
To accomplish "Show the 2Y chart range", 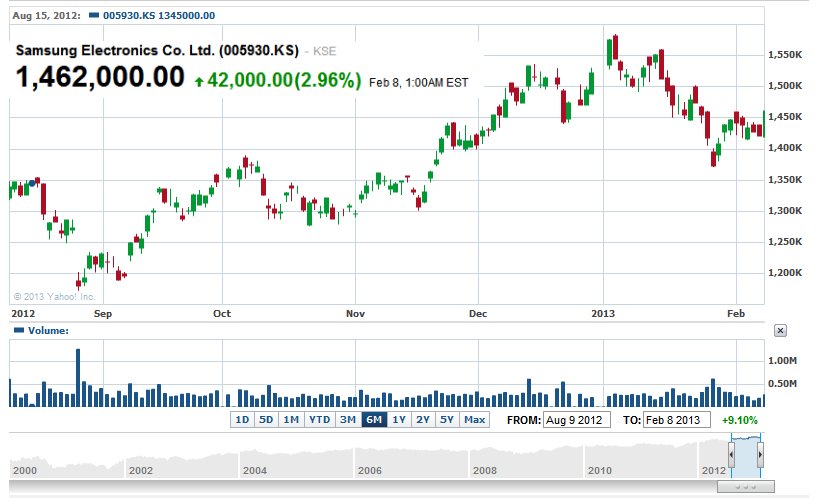I will pyautogui.click(x=423, y=420).
